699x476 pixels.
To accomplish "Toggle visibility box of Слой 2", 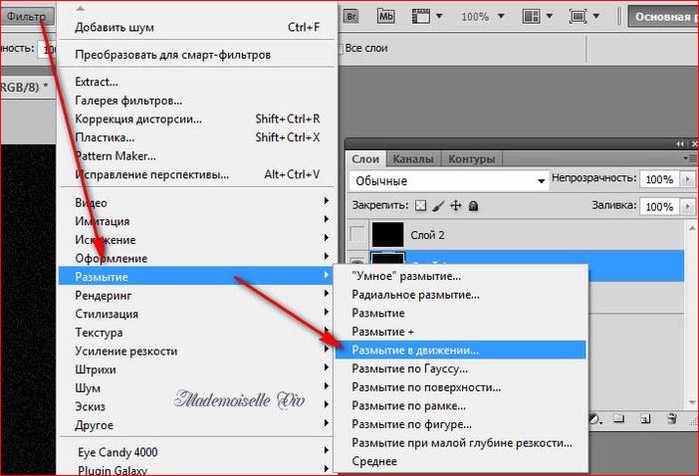I will click(x=358, y=234).
